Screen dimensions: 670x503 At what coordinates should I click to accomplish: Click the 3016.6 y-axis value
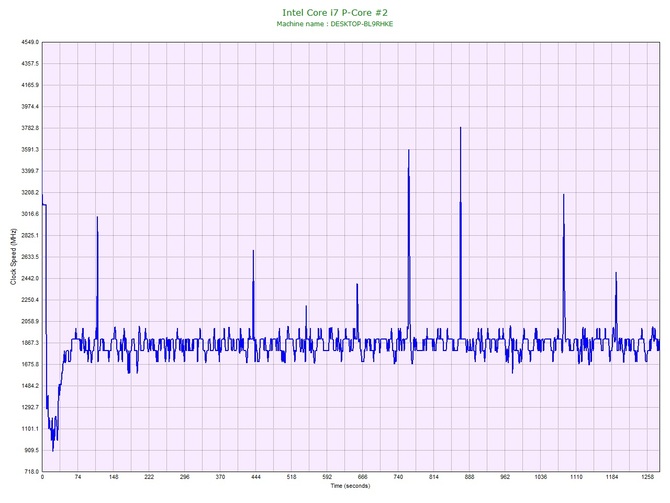pos(30,214)
